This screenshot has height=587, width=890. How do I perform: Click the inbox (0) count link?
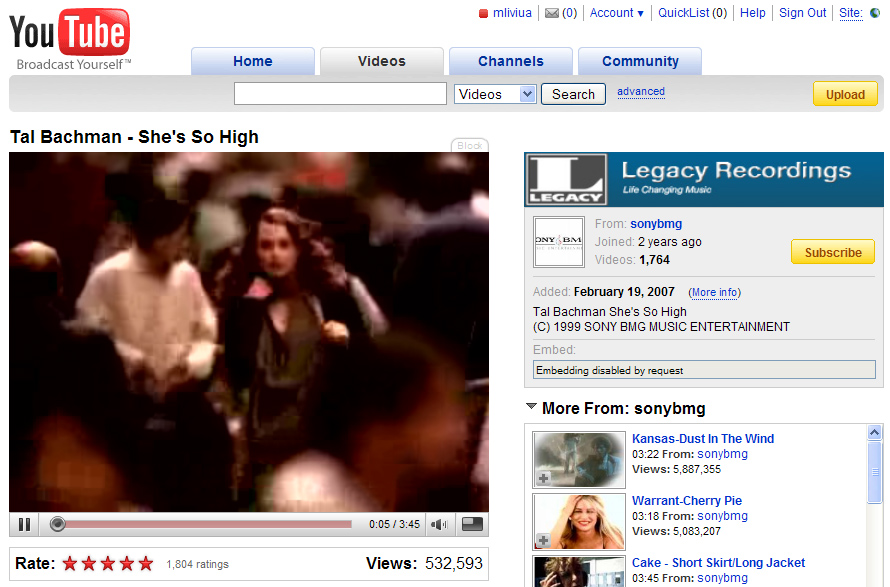[569, 13]
